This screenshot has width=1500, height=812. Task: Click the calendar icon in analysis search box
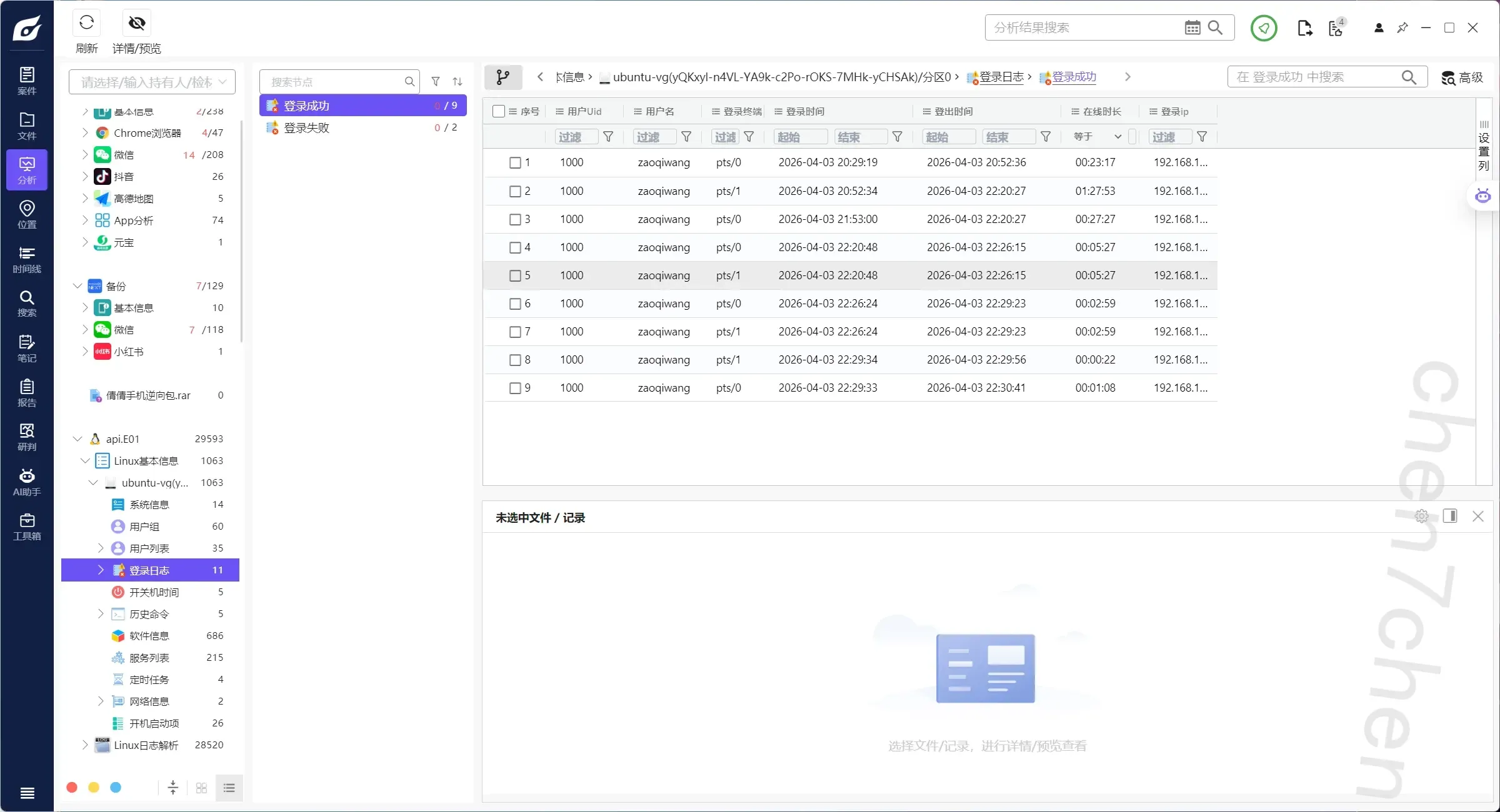pos(1192,27)
